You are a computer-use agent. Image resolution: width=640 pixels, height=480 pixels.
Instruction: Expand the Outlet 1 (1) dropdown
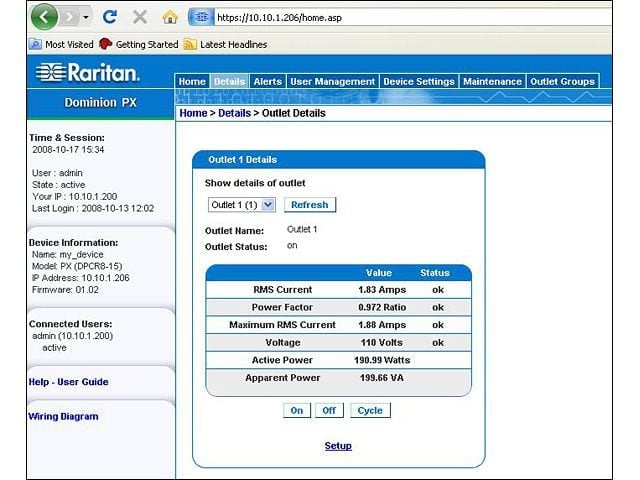(242, 205)
